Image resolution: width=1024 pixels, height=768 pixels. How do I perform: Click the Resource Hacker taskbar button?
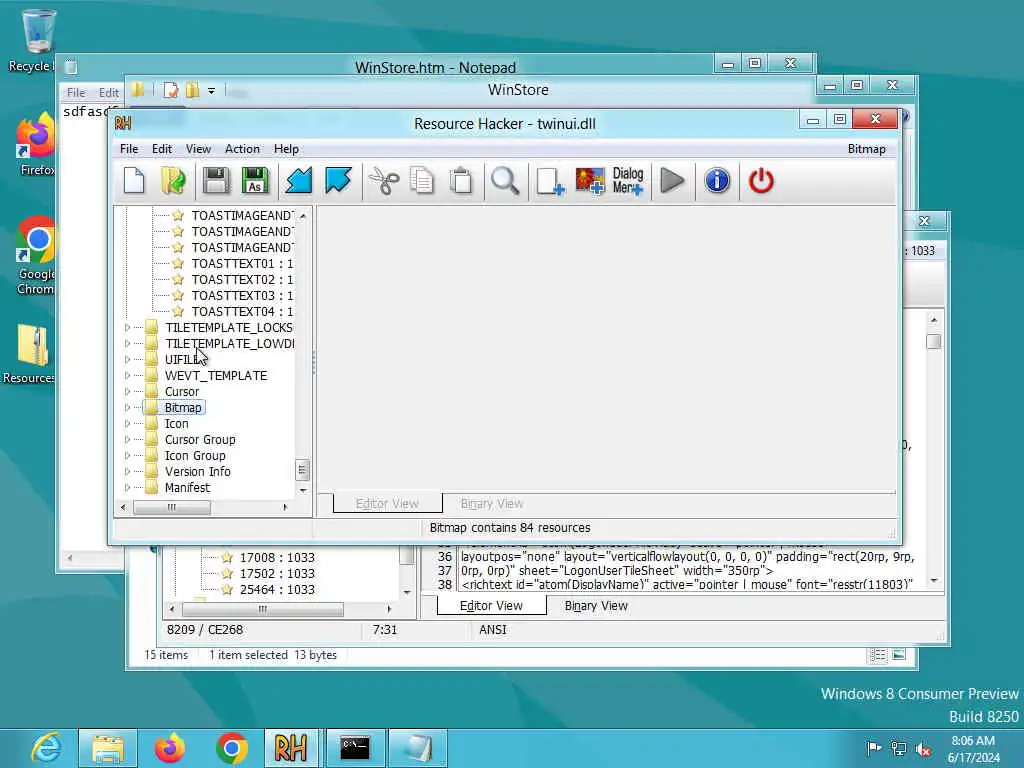pos(291,748)
